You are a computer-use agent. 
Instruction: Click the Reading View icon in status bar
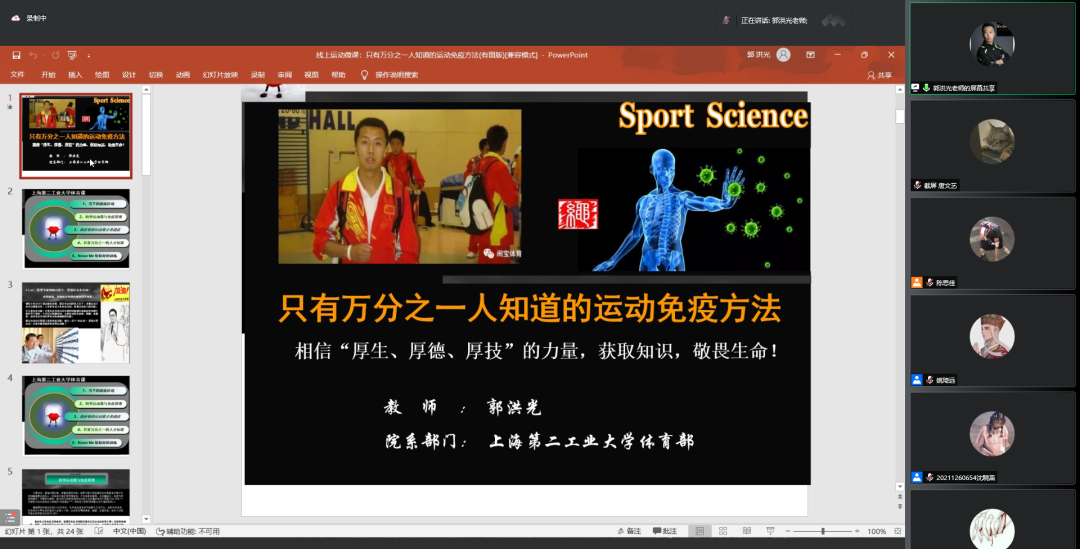[x=746, y=531]
